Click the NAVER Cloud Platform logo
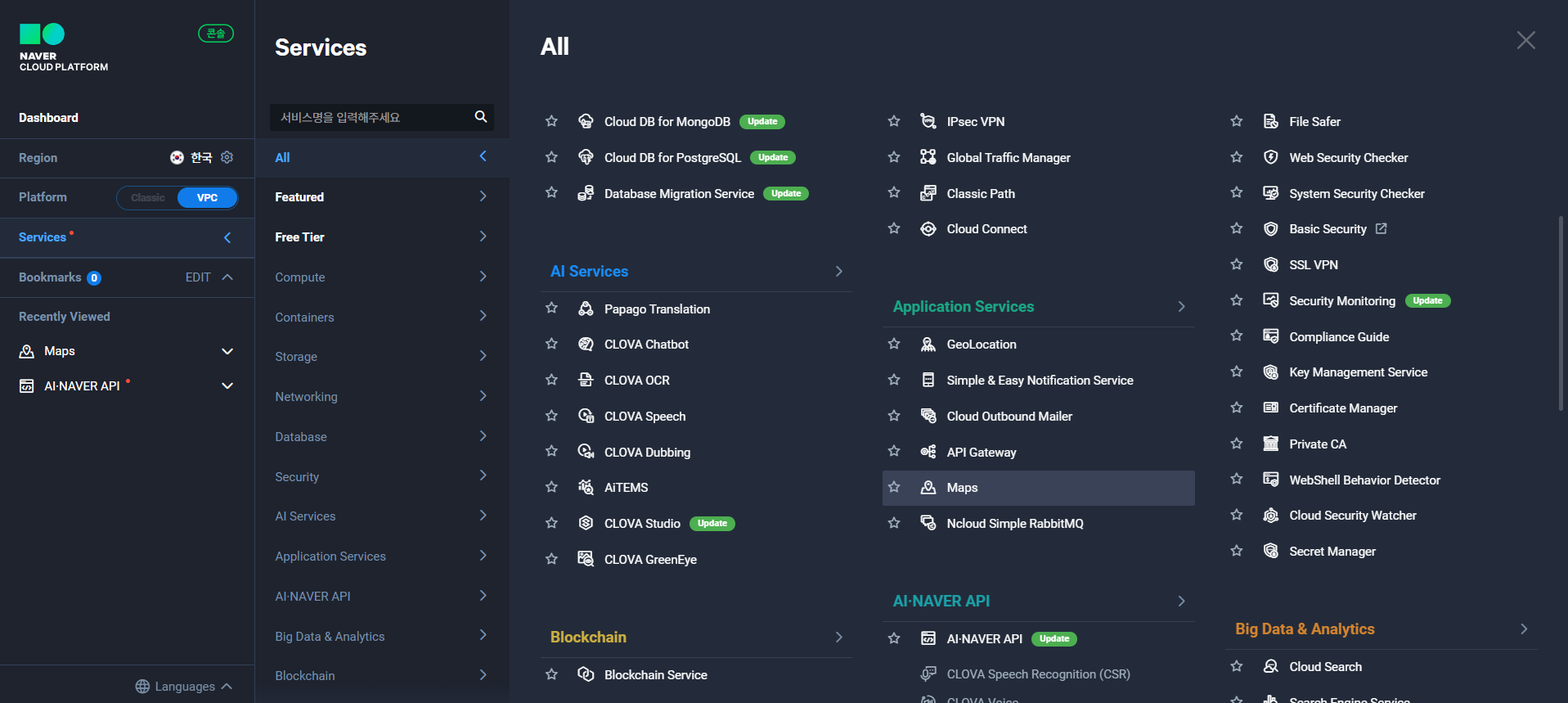Image resolution: width=1568 pixels, height=703 pixels. tap(64, 47)
